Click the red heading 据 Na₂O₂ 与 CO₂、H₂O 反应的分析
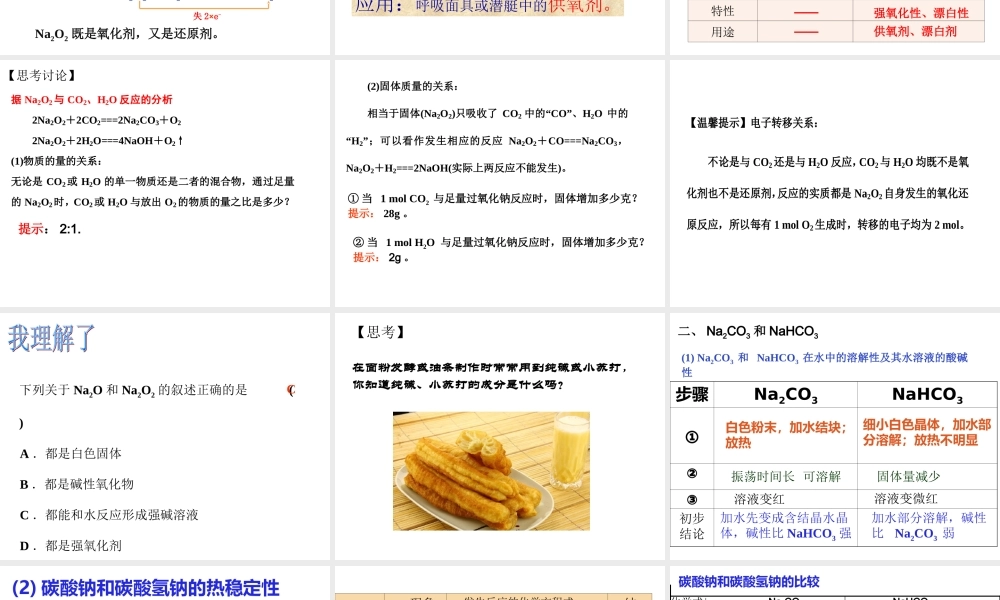 (x=91, y=99)
